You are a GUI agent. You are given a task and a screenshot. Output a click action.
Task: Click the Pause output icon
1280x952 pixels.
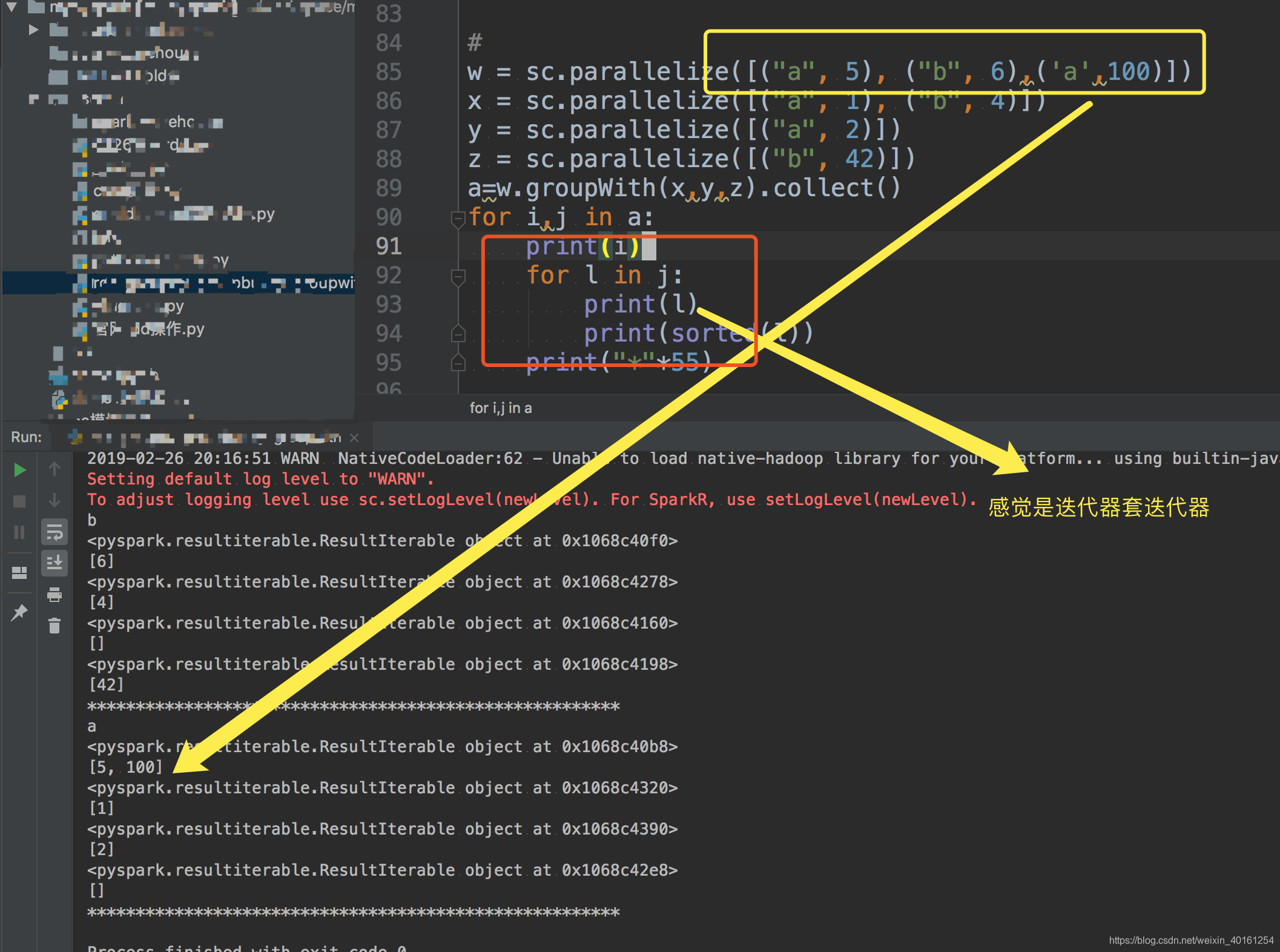tap(19, 532)
